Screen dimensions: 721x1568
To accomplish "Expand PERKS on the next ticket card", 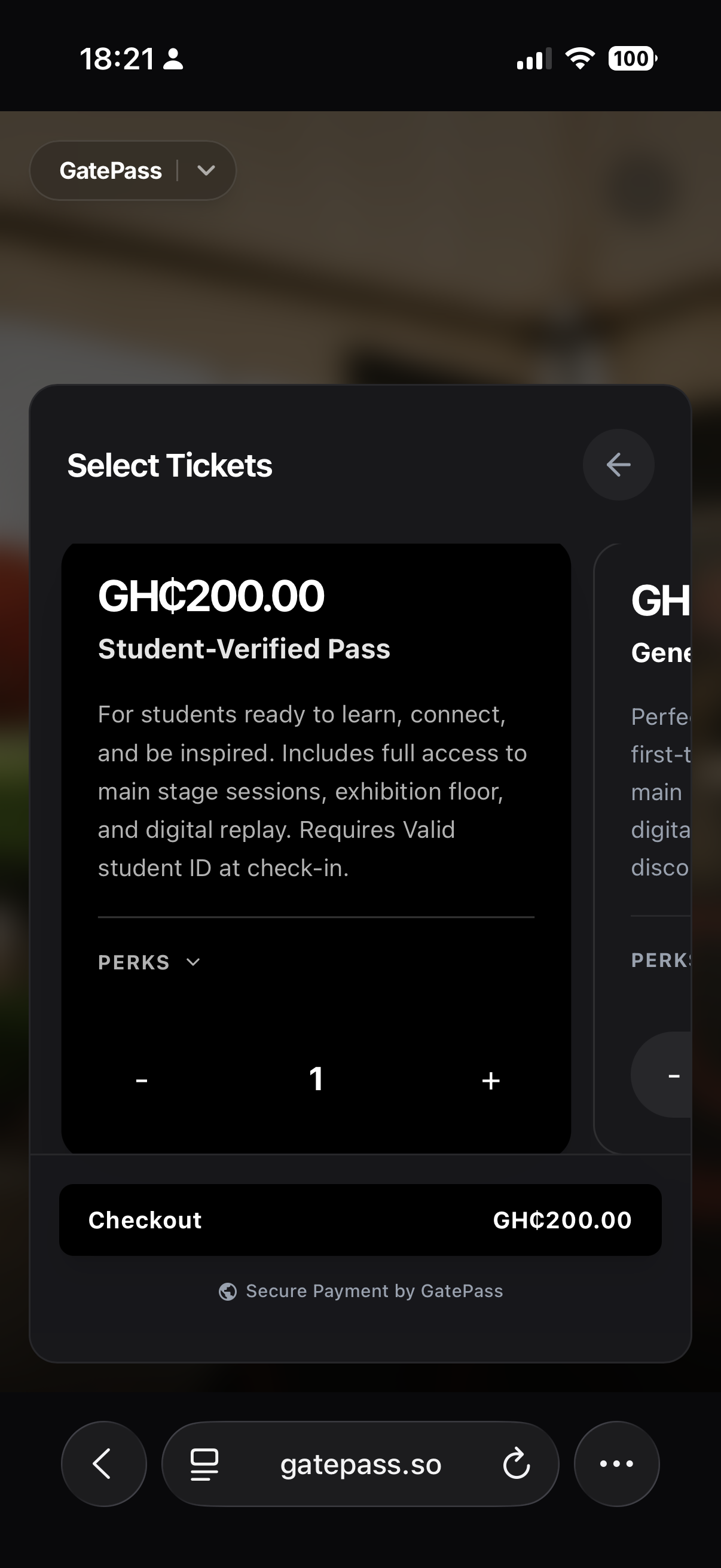I will pos(661,960).
